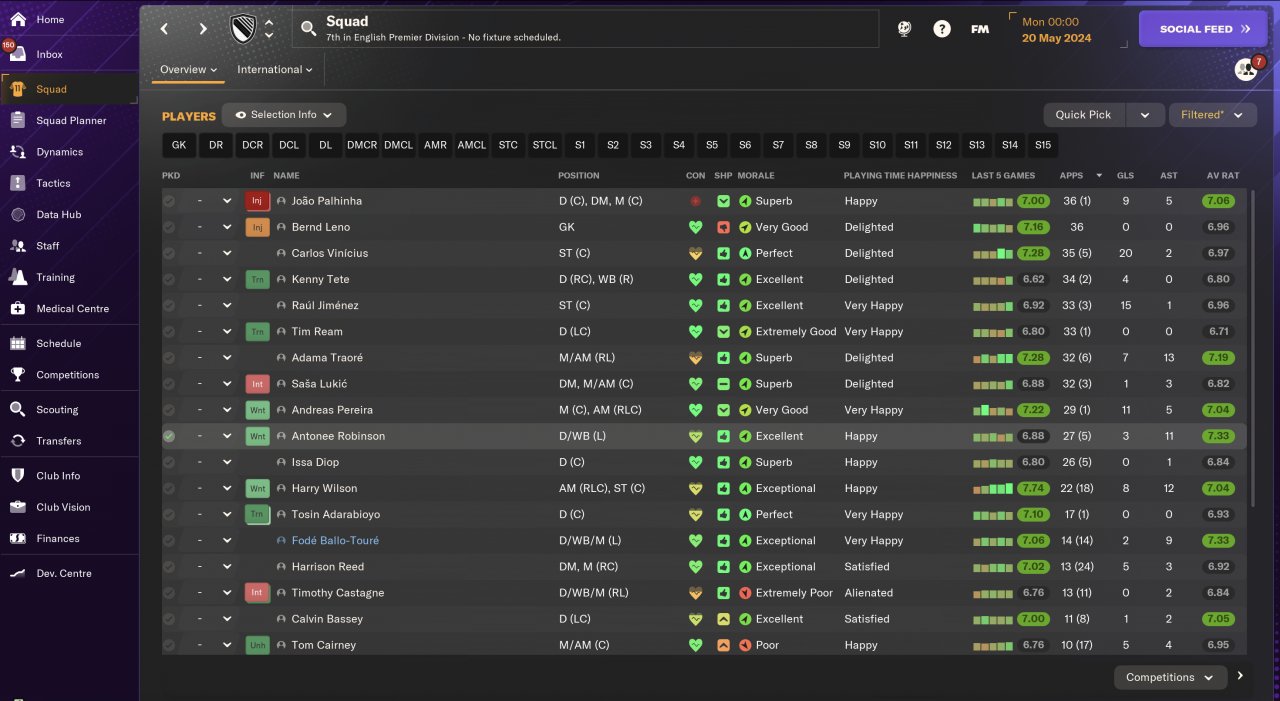Image resolution: width=1280 pixels, height=701 pixels.
Task: Click the Social Feed button
Action: click(1203, 29)
